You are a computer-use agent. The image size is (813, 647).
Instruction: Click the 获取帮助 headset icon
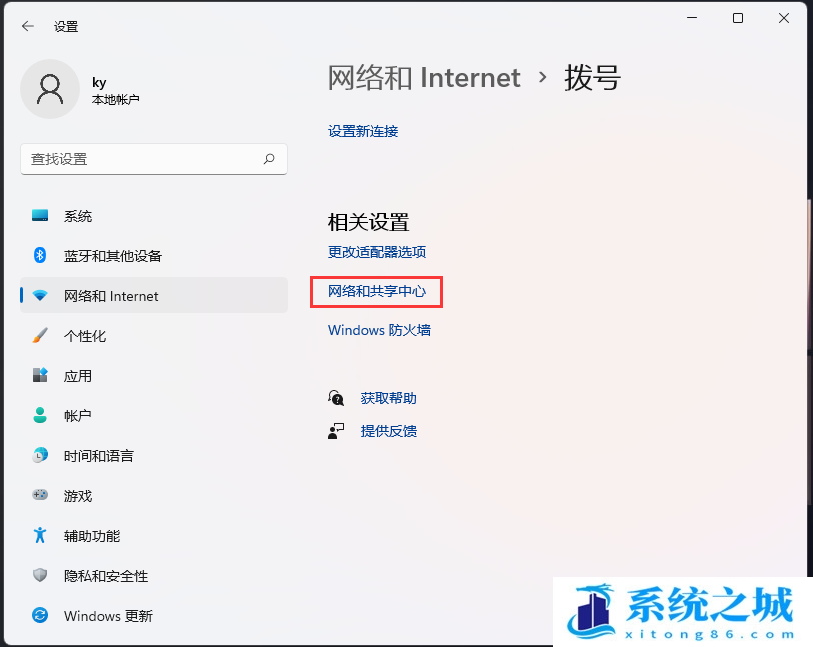(x=336, y=398)
